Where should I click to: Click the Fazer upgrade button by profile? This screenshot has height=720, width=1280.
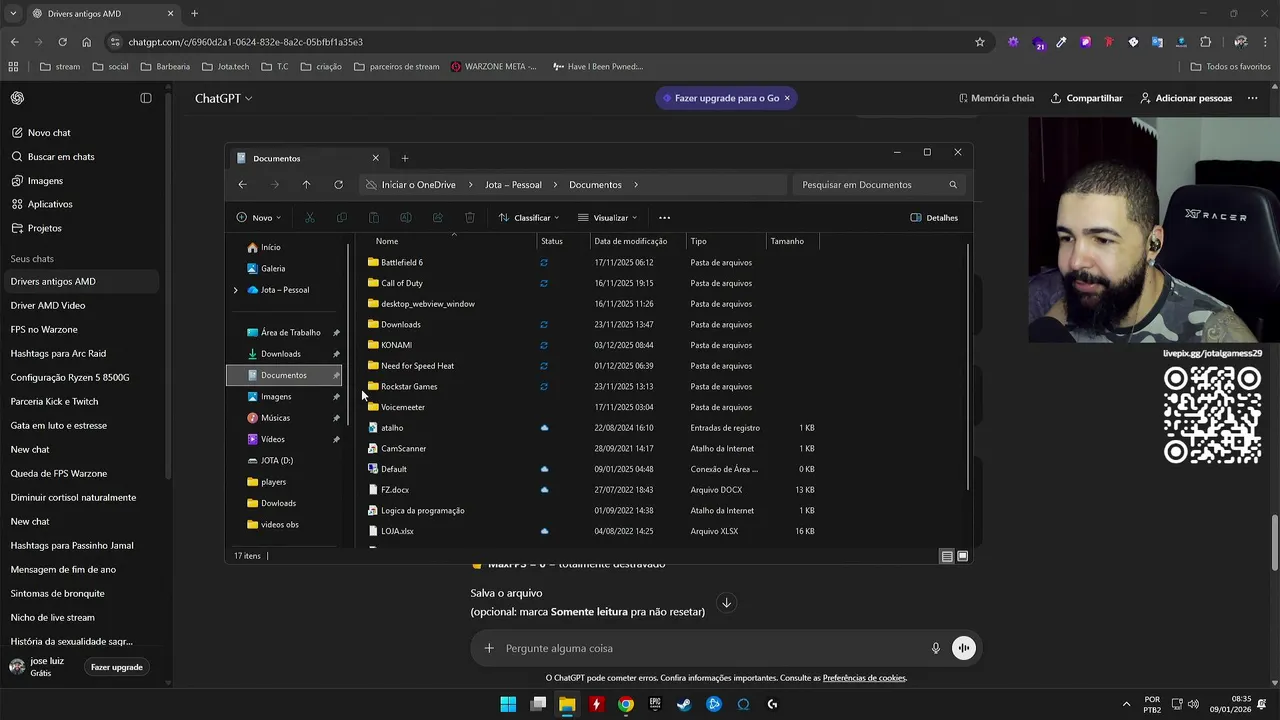pos(117,667)
